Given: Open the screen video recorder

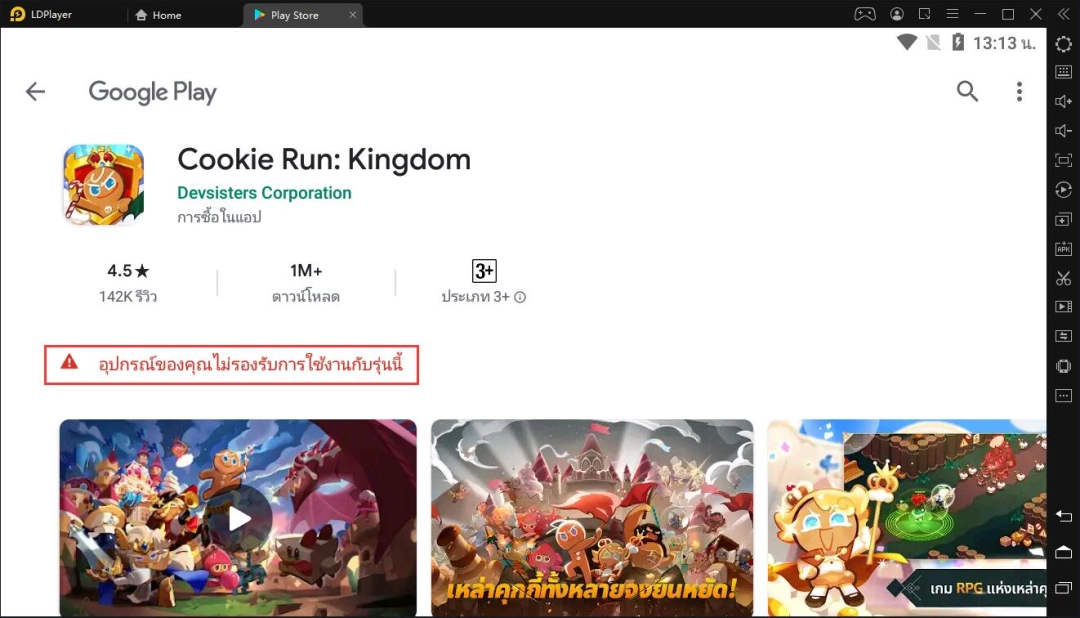Looking at the screenshot, I should (1063, 306).
